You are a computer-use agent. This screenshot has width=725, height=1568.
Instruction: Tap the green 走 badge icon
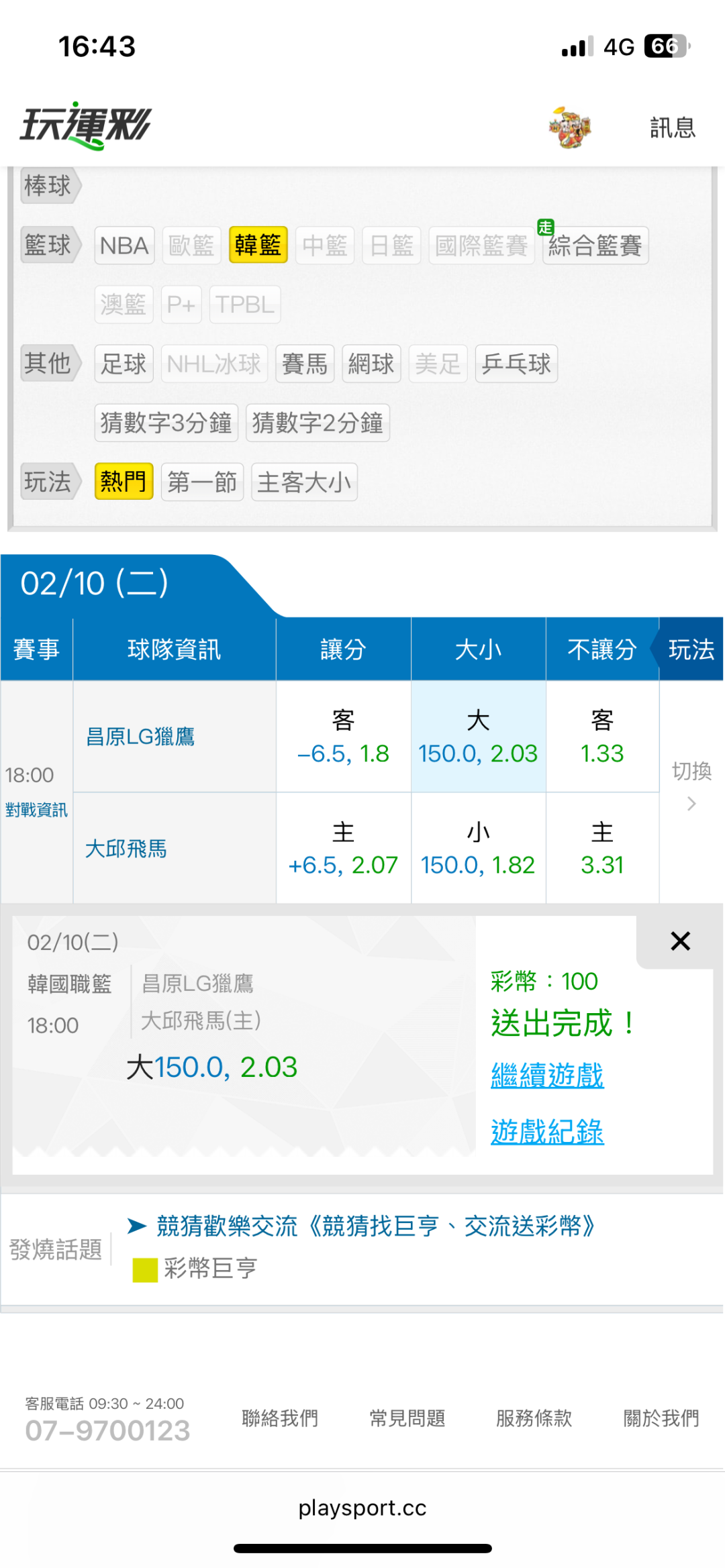(x=545, y=227)
